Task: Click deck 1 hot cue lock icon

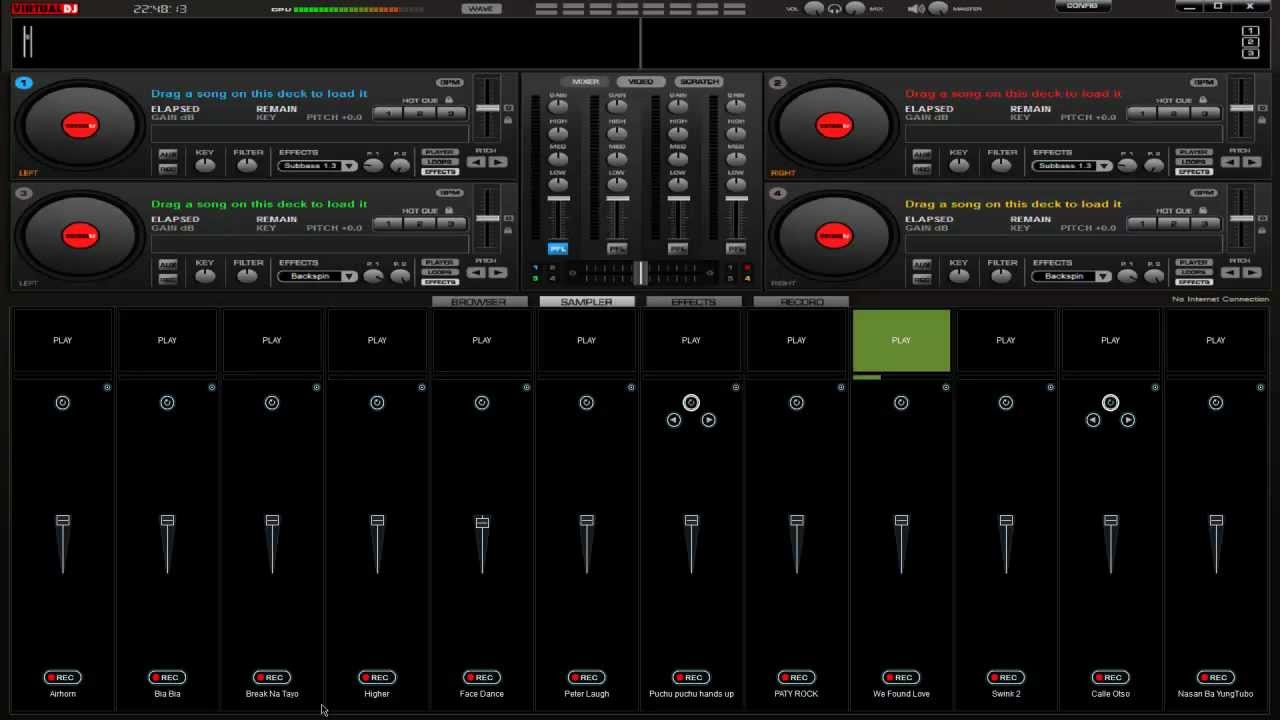Action: point(449,100)
